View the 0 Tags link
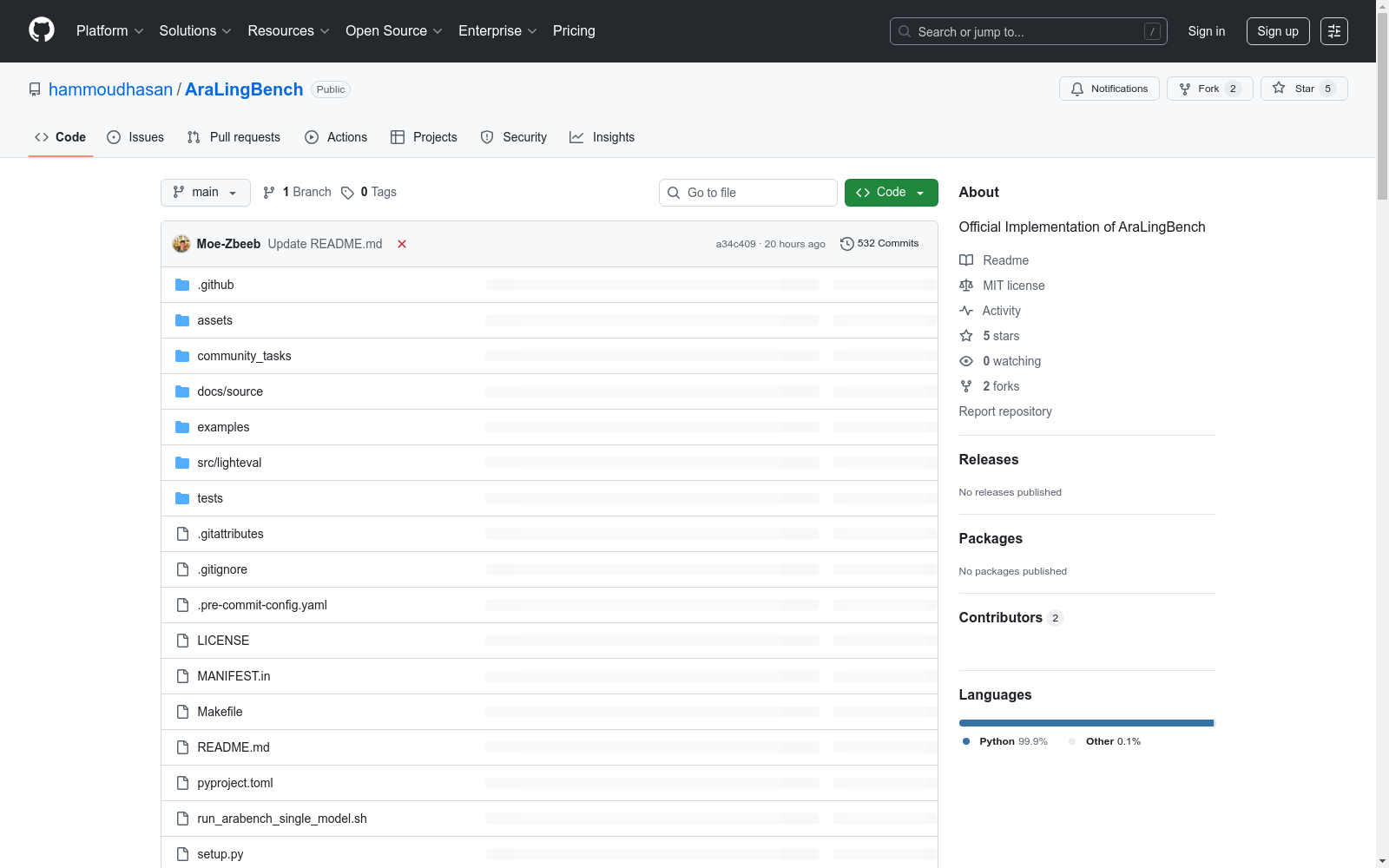The width and height of the screenshot is (1389, 868). click(x=369, y=193)
